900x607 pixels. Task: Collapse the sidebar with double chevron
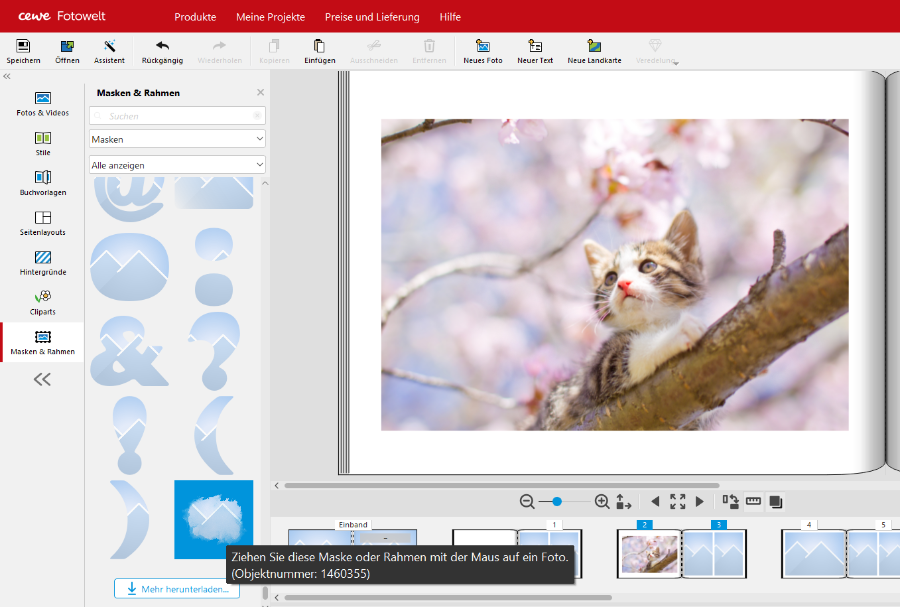coord(42,379)
